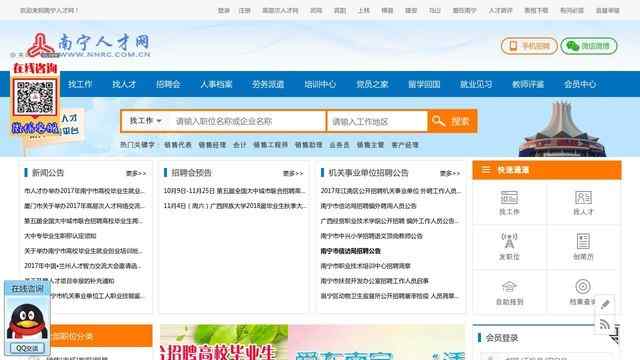Screen dimensions: 640x360
Task: Click the 招聘高校毕业生 banner image
Action: tap(224, 342)
